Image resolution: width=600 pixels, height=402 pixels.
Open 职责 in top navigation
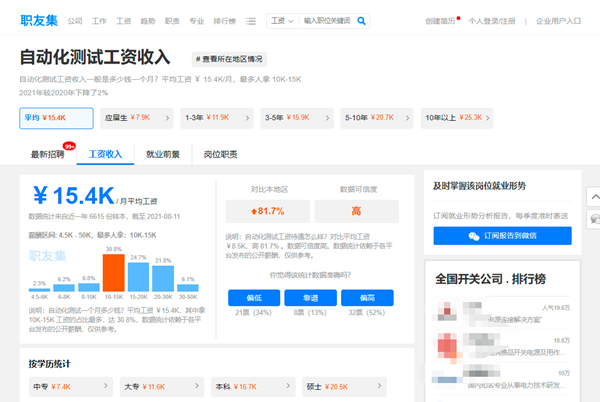point(172,21)
